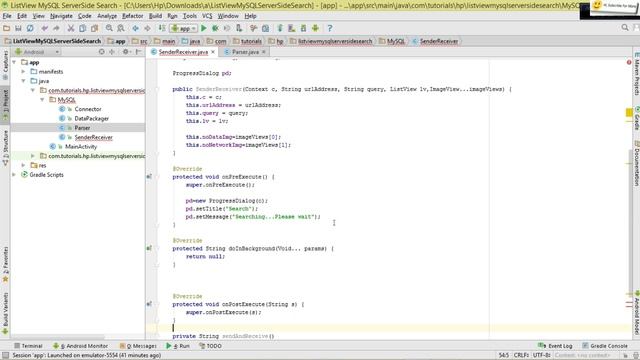
Task: Select MainActivity in the project tree
Action: pos(81,147)
